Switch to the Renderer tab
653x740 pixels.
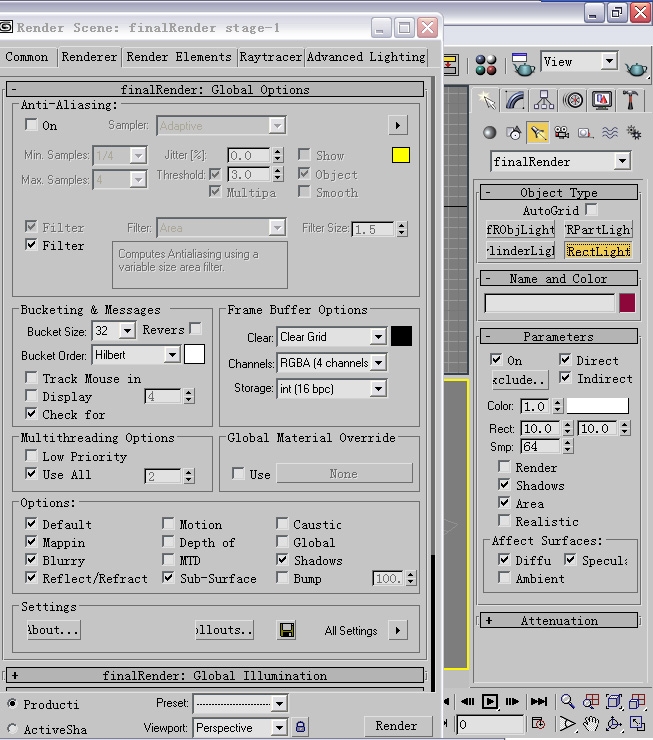point(89,57)
